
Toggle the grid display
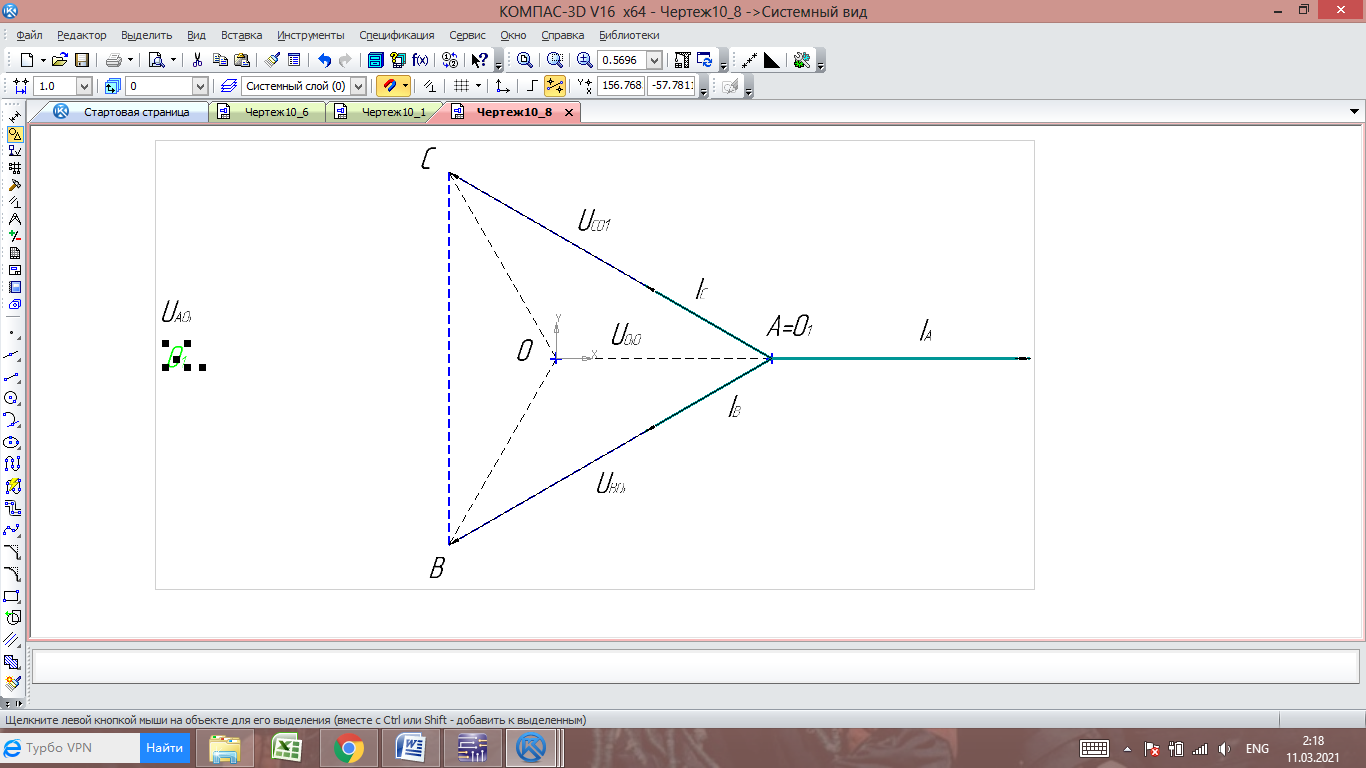click(x=461, y=86)
